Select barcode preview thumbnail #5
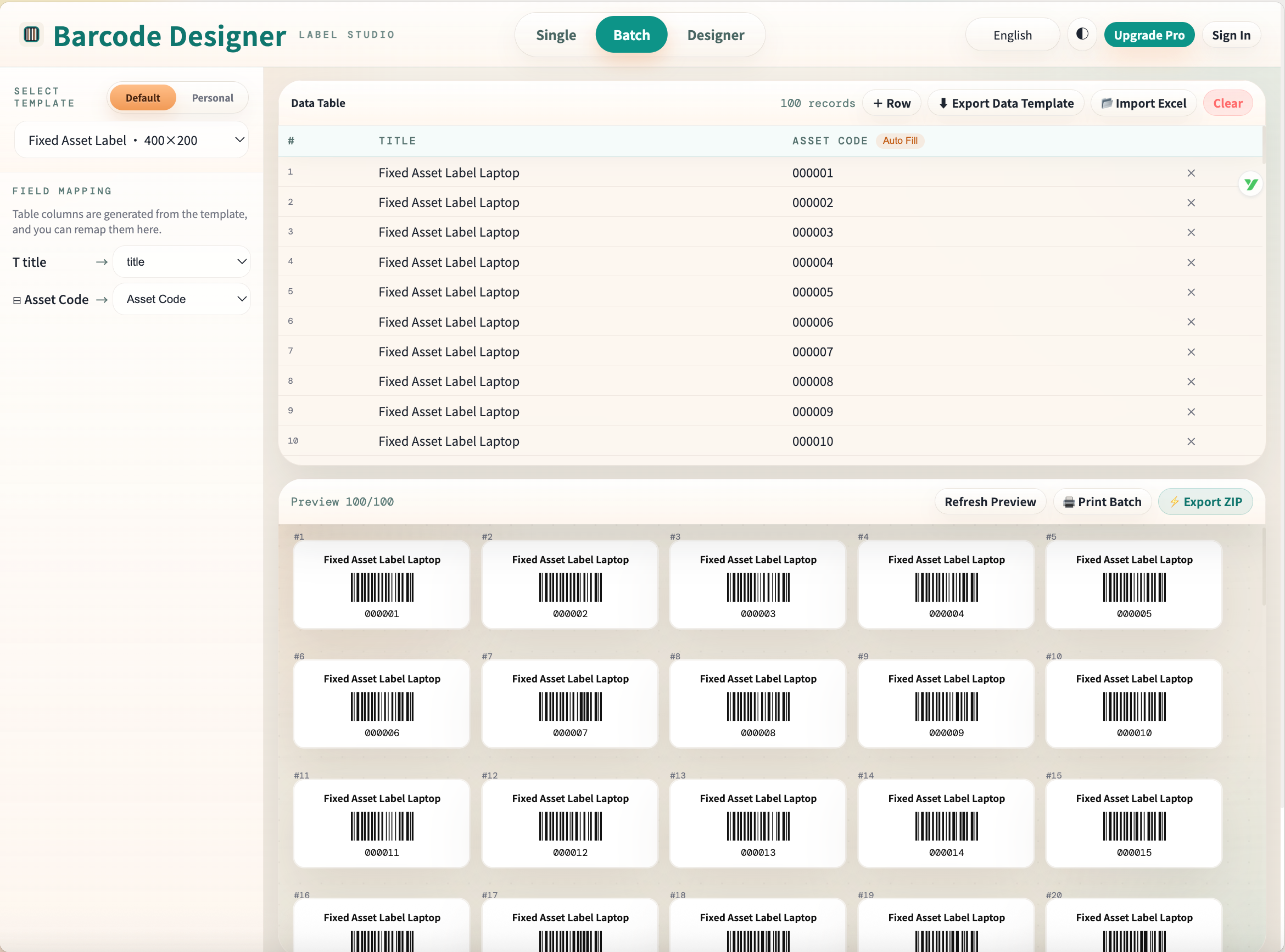The image size is (1285, 952). click(x=1133, y=584)
